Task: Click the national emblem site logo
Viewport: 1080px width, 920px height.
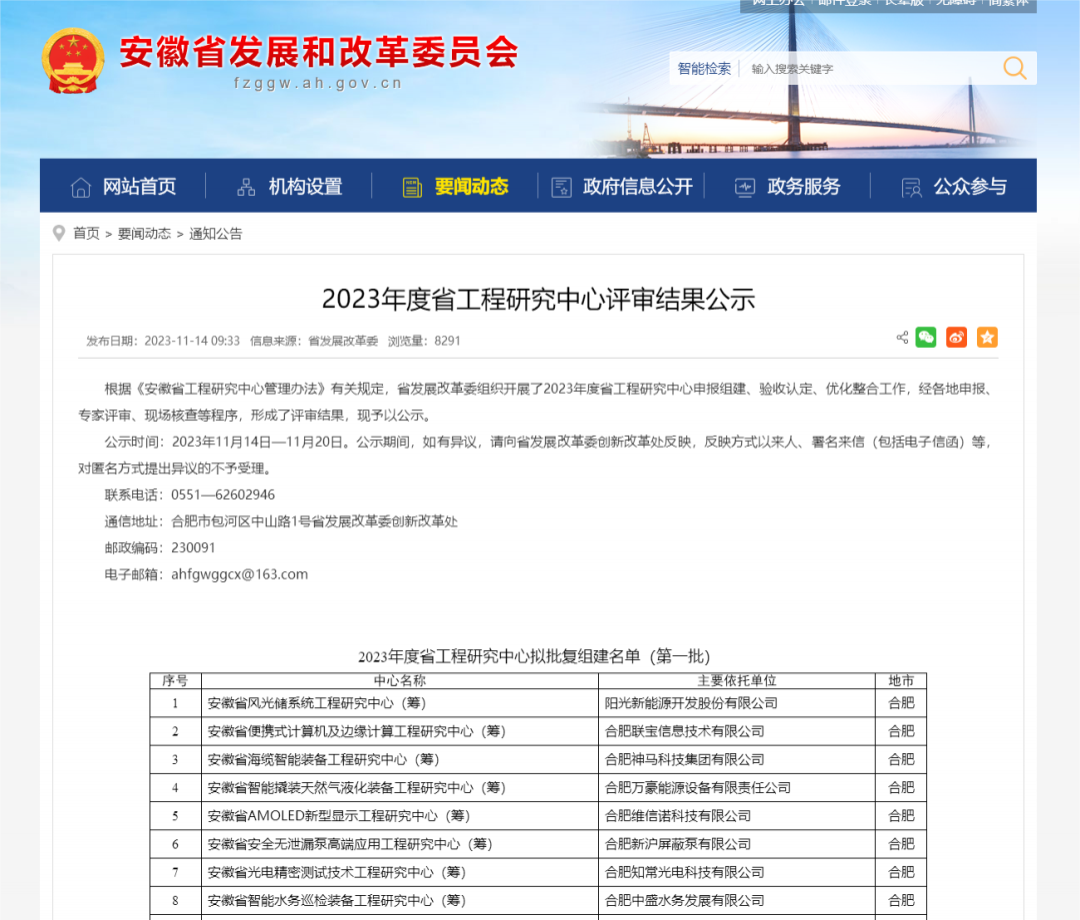Action: point(73,60)
